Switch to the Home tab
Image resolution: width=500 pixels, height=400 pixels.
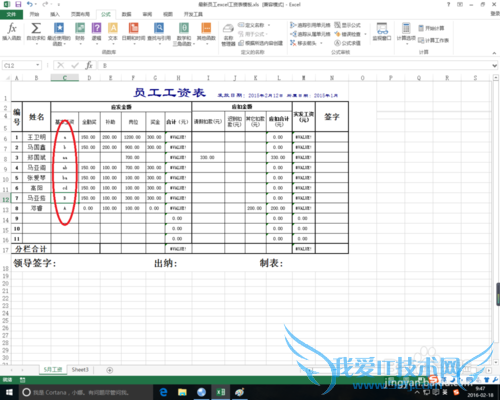[x=34, y=14]
